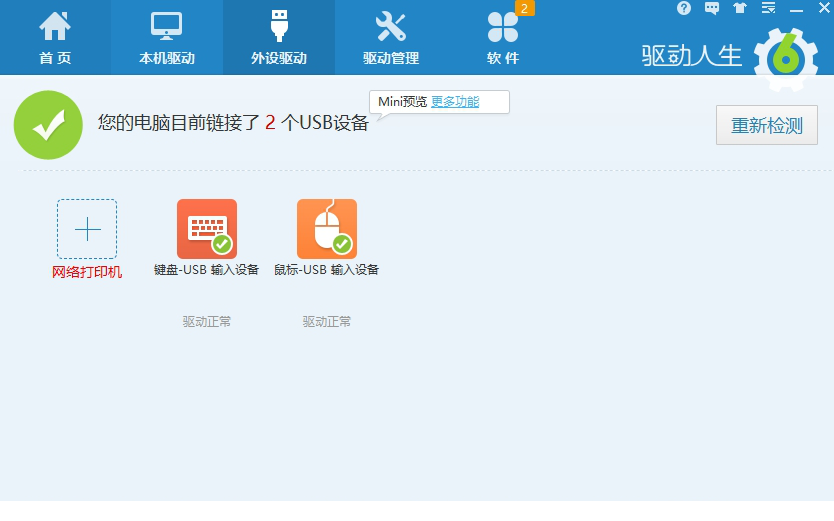834x521 pixels.
Task: Open the main menu dropdown icon
Action: (x=768, y=8)
